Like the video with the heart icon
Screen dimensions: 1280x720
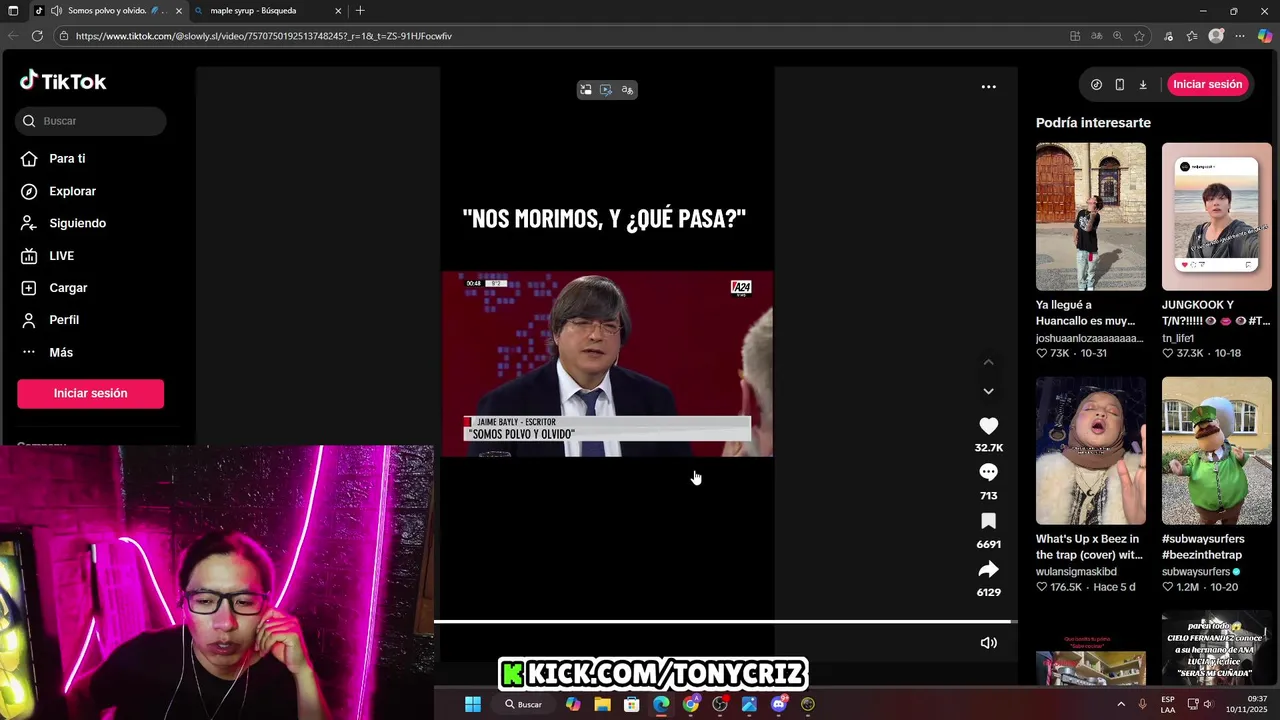(988, 426)
